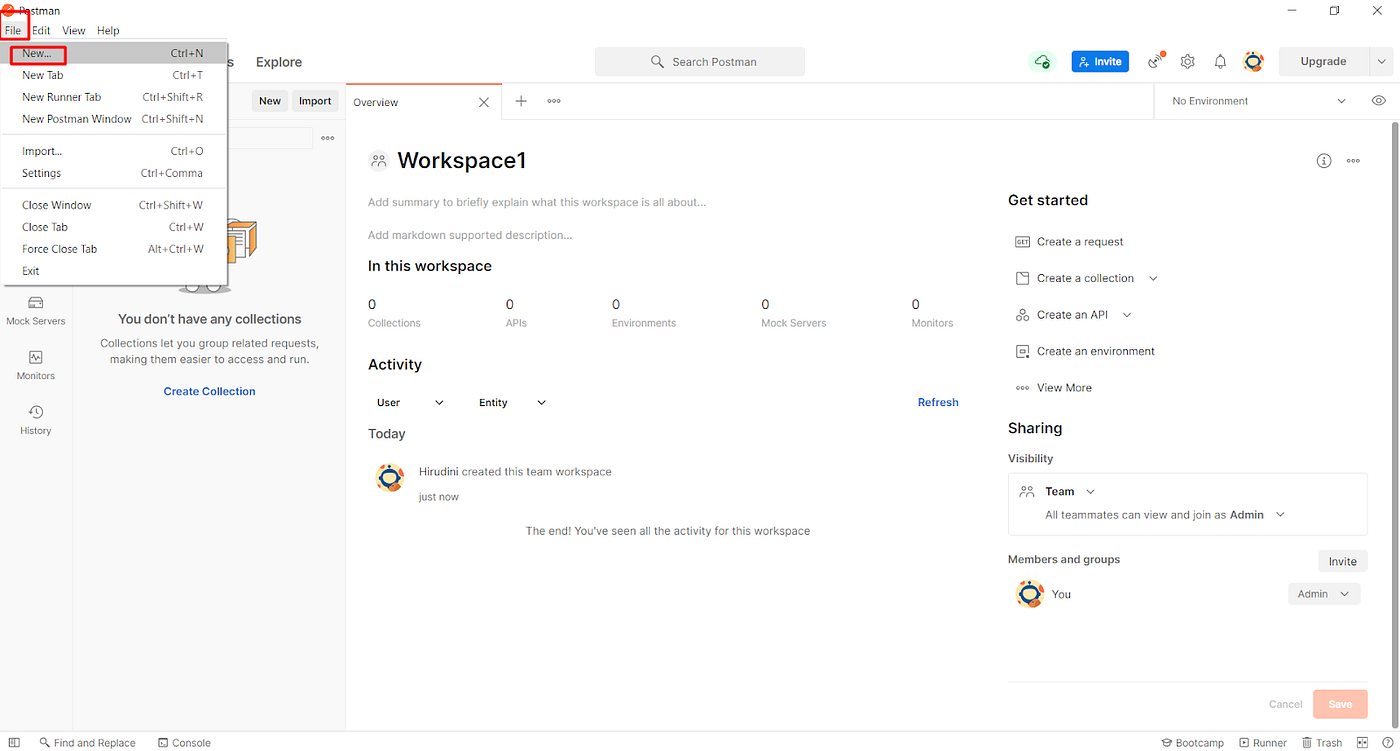The image size is (1400, 751).
Task: Open the Entity activity filter dropdown
Action: [x=512, y=403]
